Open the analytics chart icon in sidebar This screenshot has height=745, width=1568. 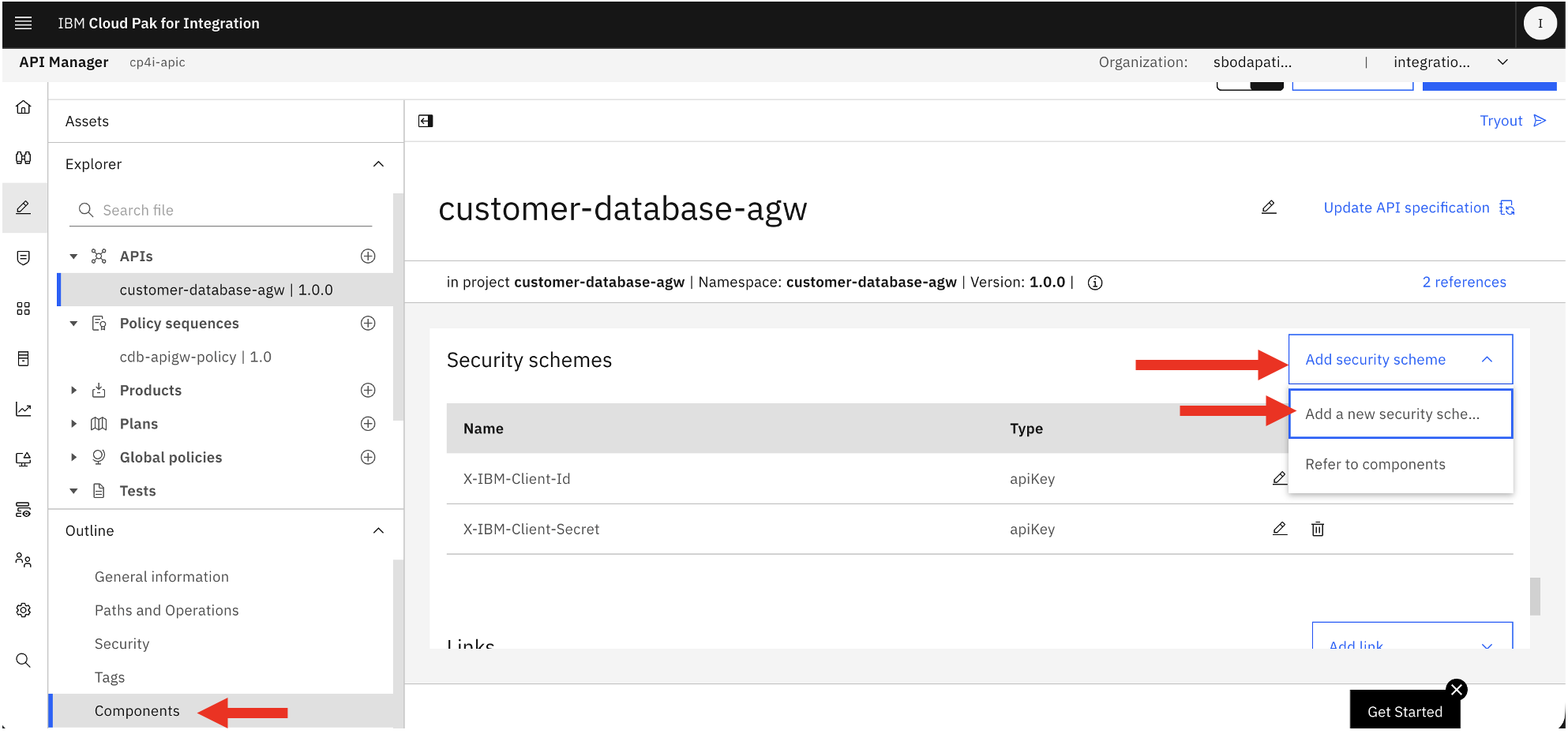coord(24,409)
